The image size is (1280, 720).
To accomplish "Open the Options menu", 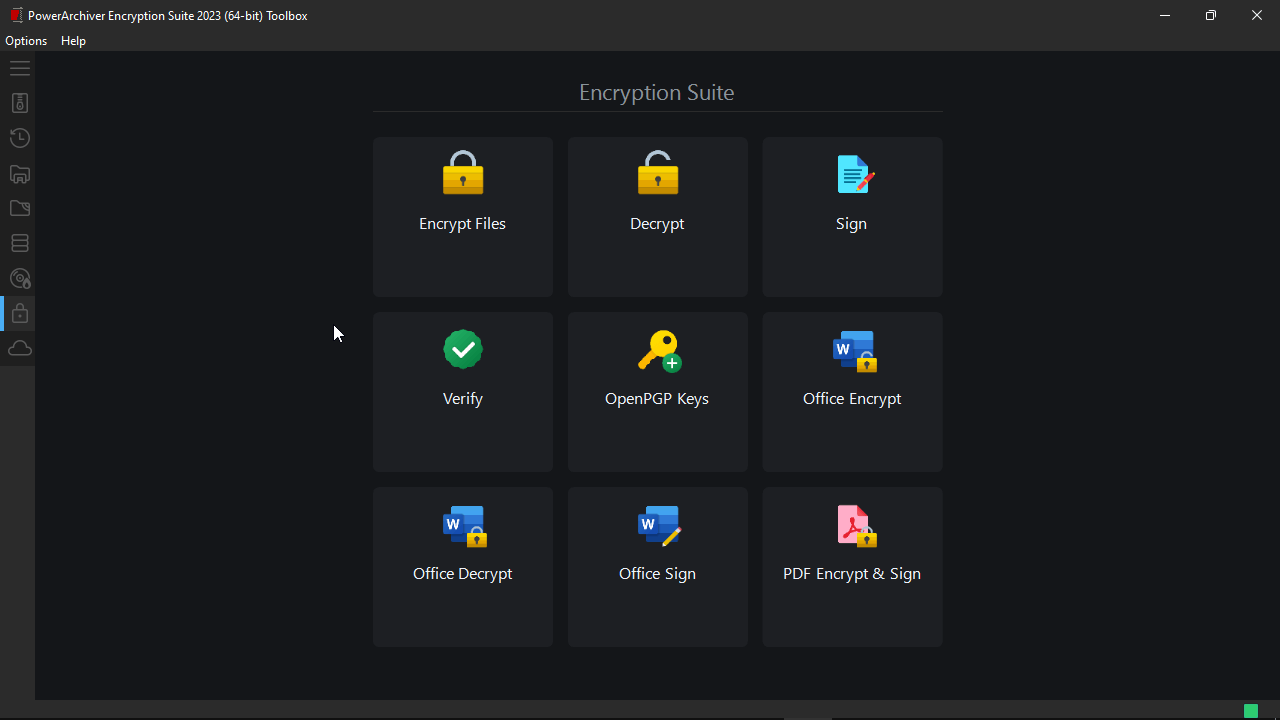I will [x=26, y=41].
